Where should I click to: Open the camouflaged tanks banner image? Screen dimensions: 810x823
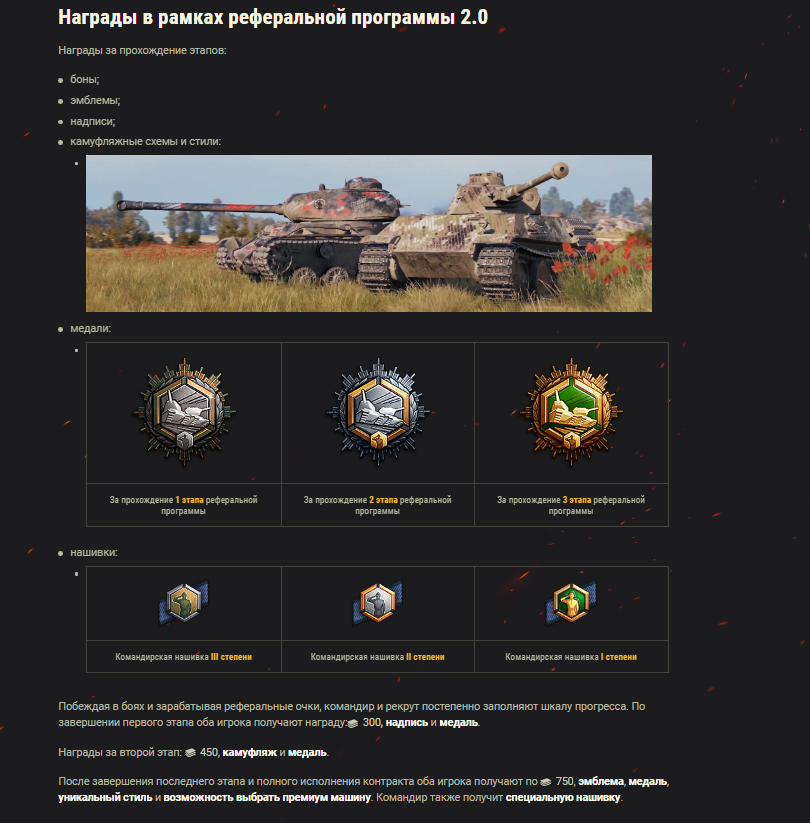(x=369, y=233)
